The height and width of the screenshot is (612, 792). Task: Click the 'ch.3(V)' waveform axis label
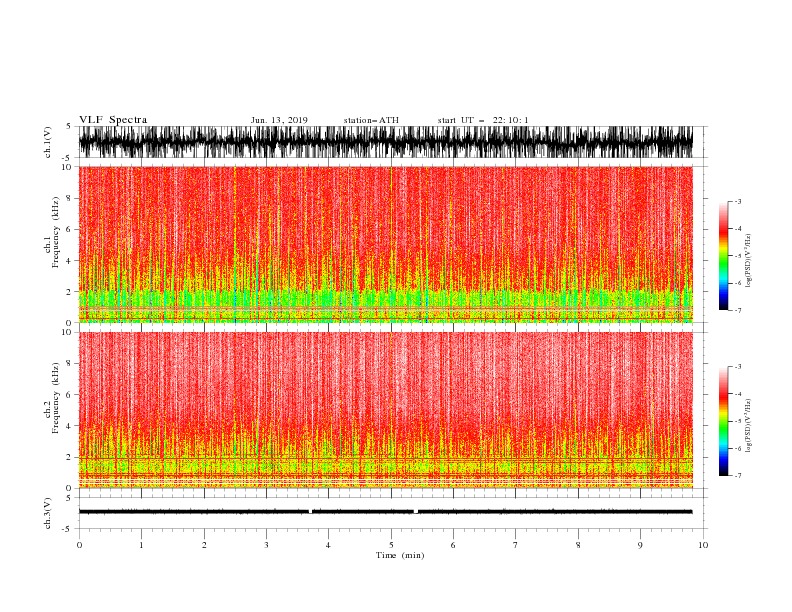48,513
